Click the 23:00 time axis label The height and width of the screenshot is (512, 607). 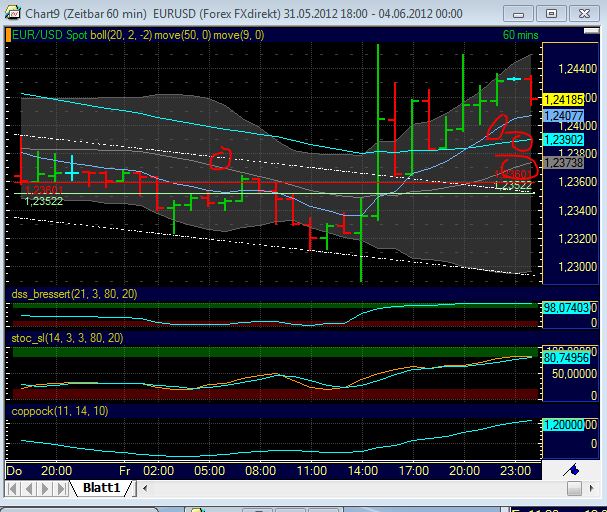[515, 471]
